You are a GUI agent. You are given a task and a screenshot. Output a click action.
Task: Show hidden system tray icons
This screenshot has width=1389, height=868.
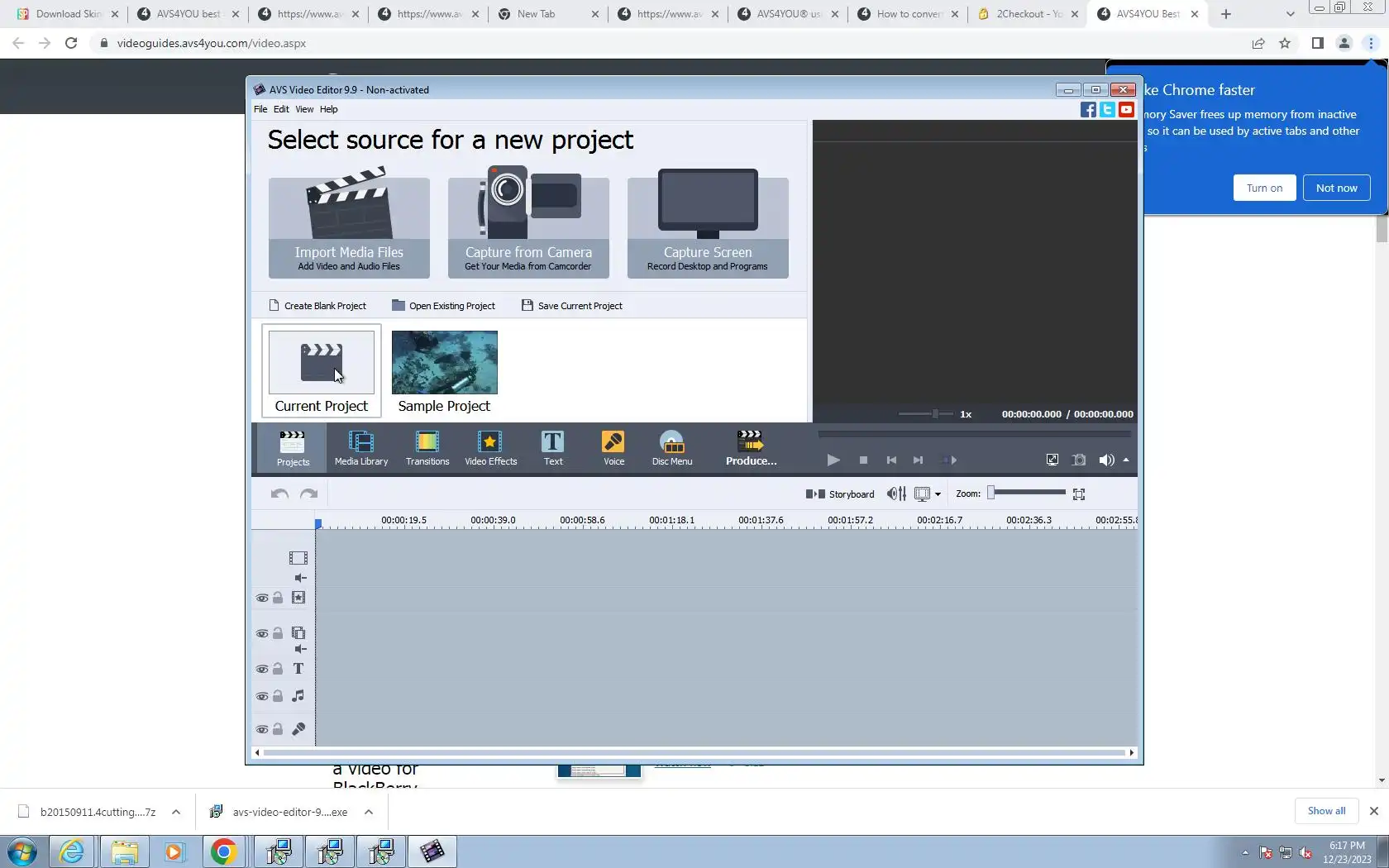click(x=1245, y=852)
